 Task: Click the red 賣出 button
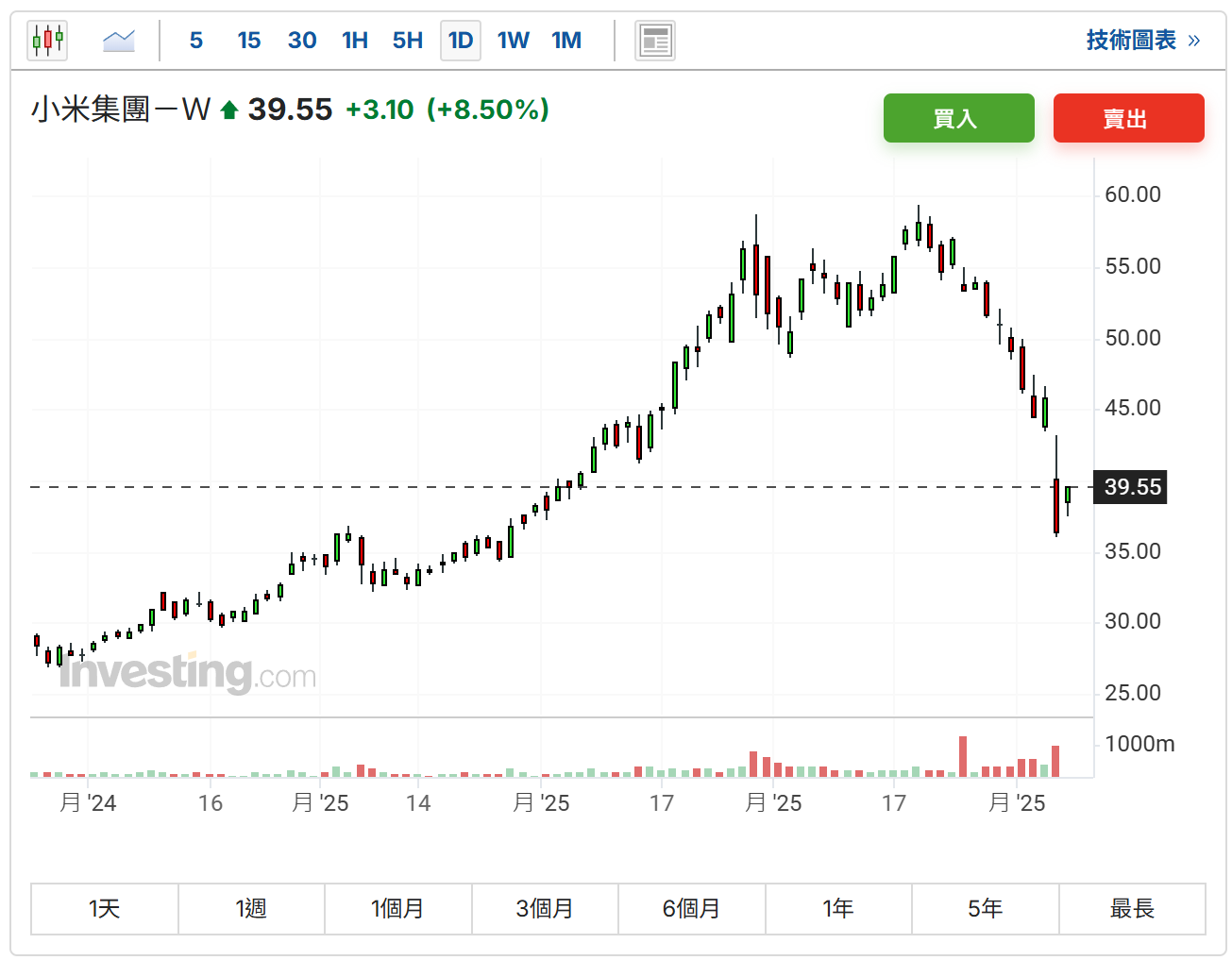1129,118
